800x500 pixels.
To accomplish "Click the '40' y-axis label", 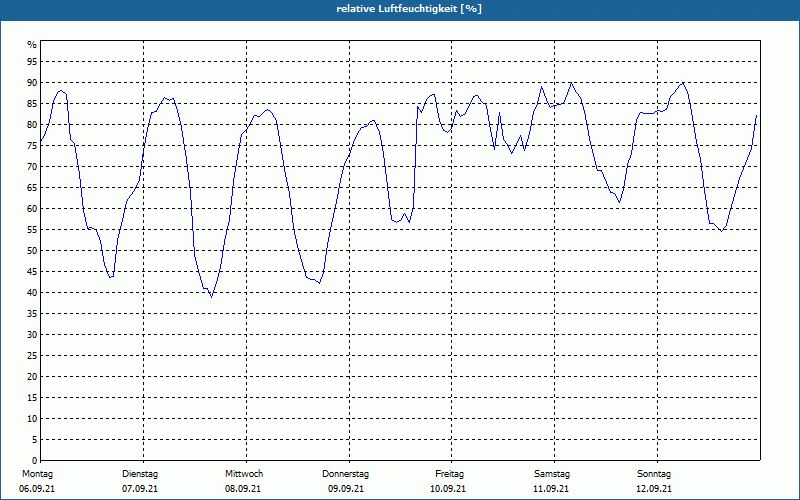I will pos(32,292).
